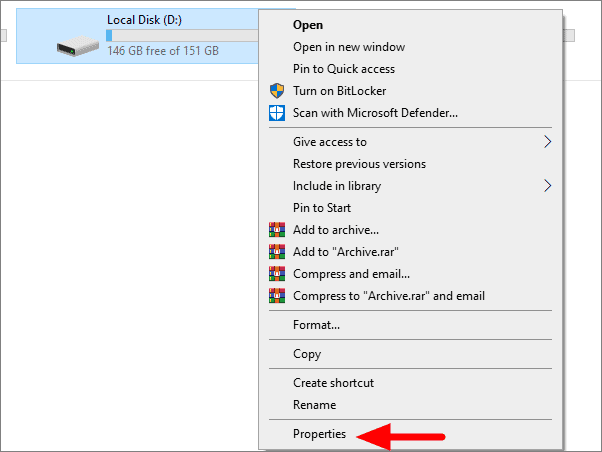Image resolution: width=602 pixels, height=452 pixels.
Task: Click the Microsoft Defender shield icon
Action: [x=277, y=113]
